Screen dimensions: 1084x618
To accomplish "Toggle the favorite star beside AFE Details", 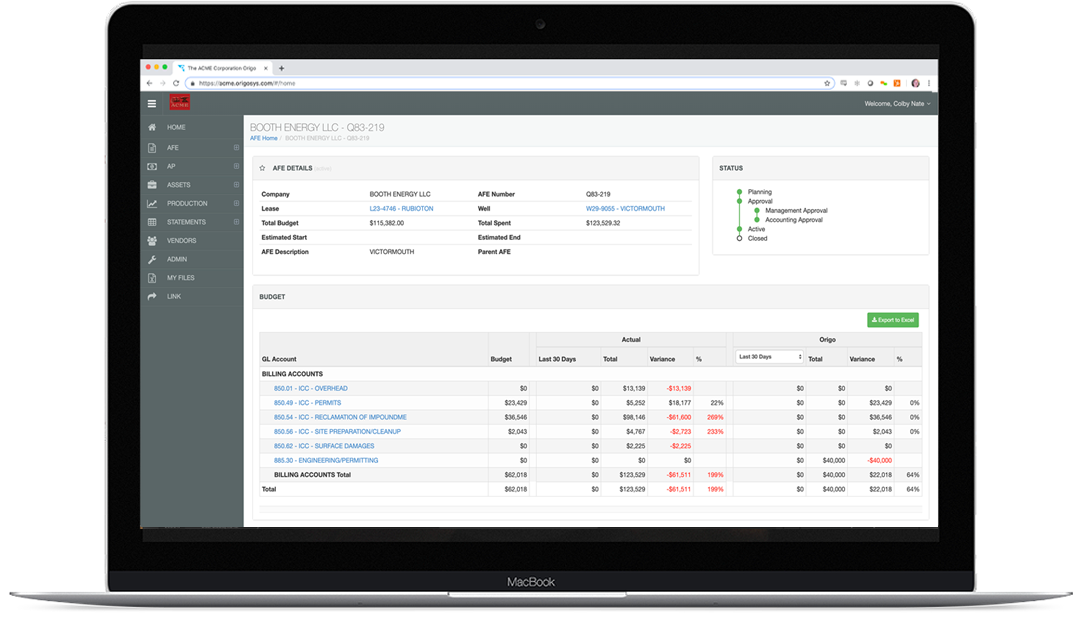I will click(x=263, y=168).
